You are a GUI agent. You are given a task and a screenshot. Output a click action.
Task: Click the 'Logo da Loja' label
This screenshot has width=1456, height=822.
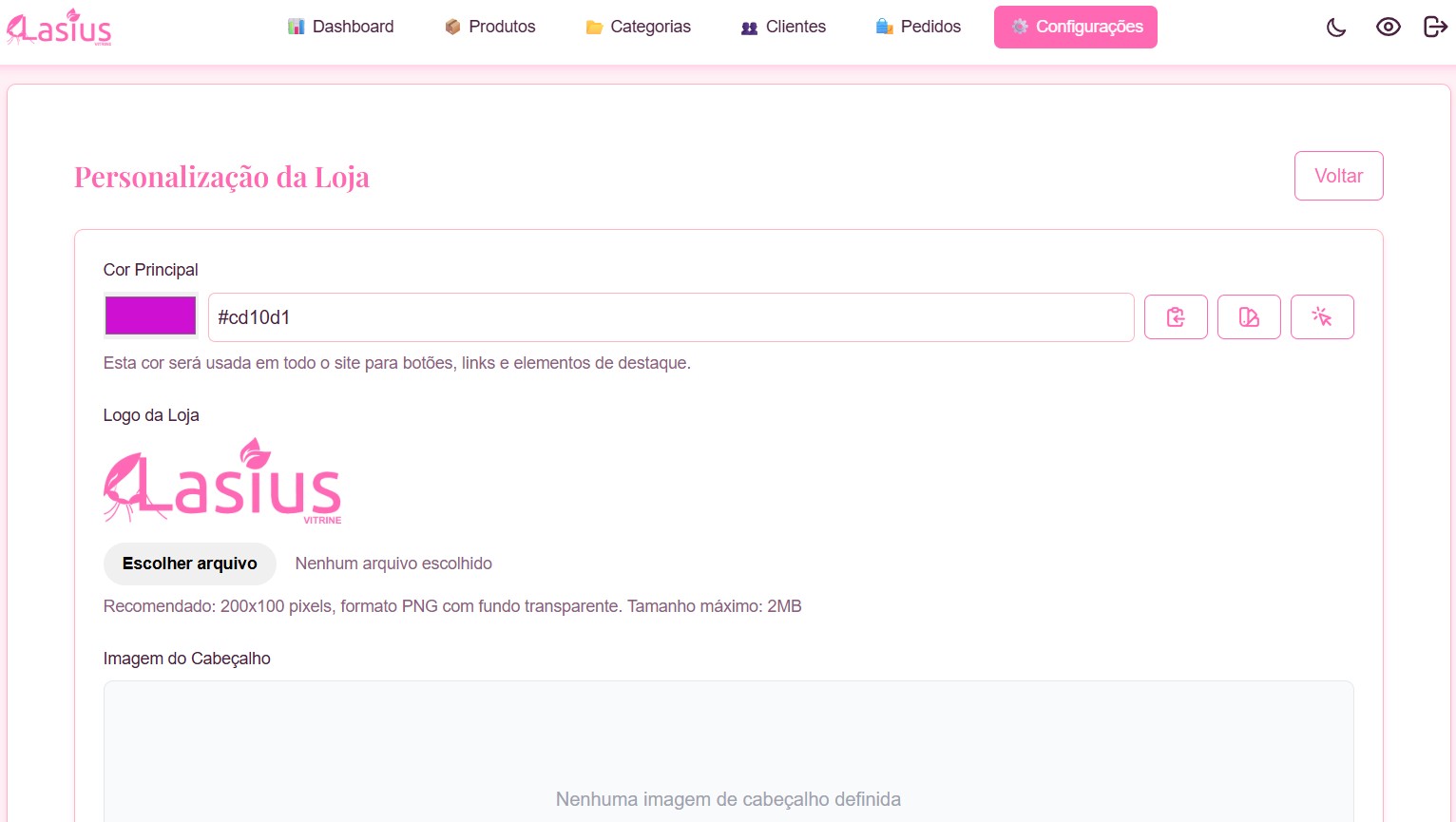(151, 415)
